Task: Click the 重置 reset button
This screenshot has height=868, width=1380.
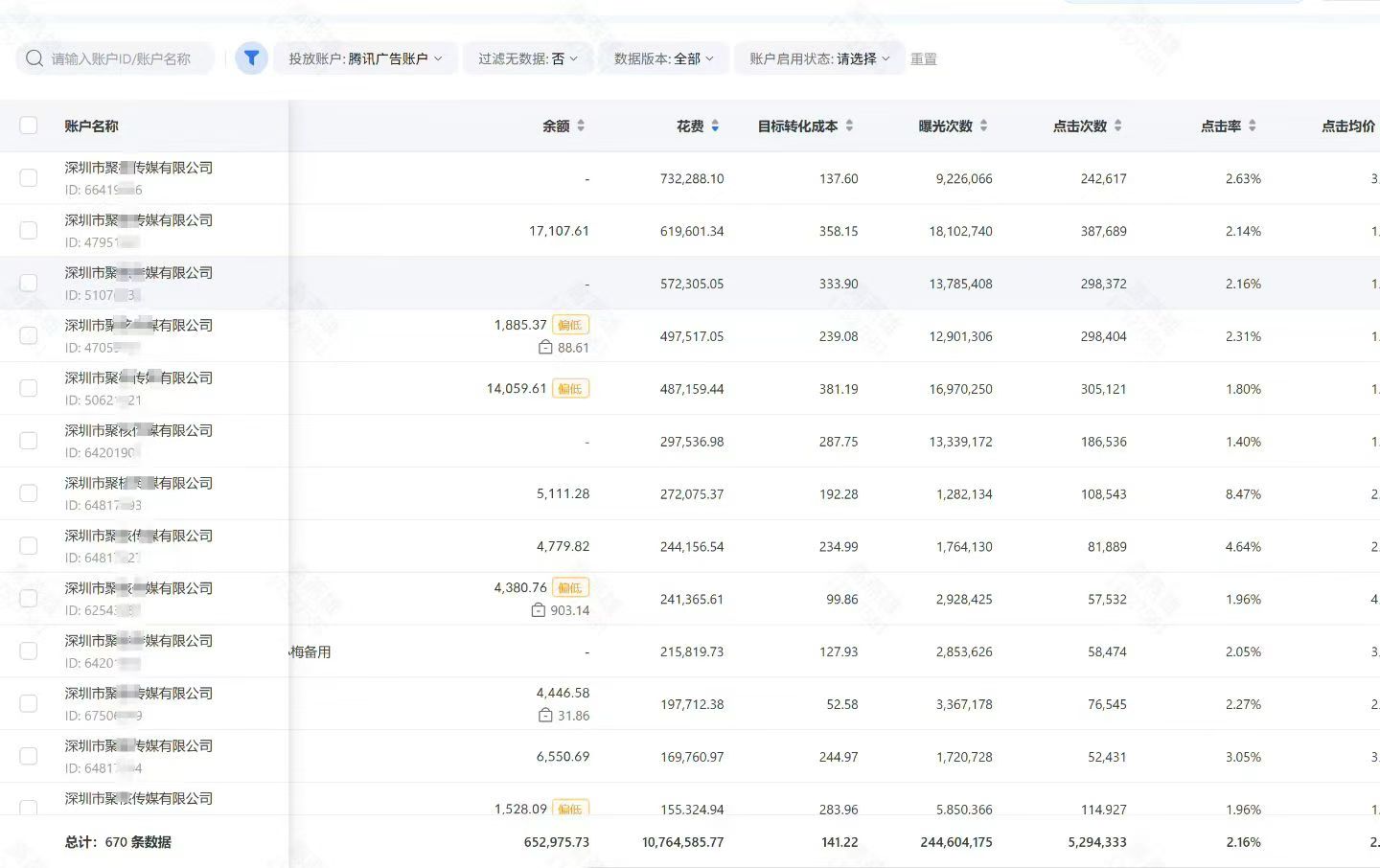Action: click(923, 58)
